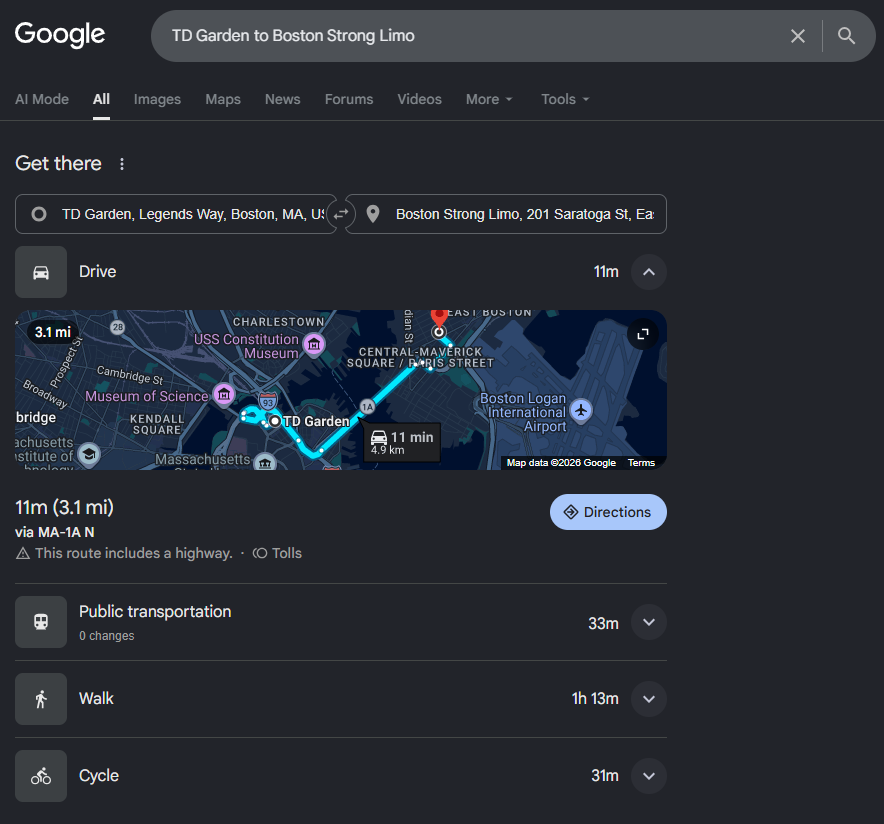Expand the Cycle route option
Viewport: 884px width, 824px height.
[649, 776]
